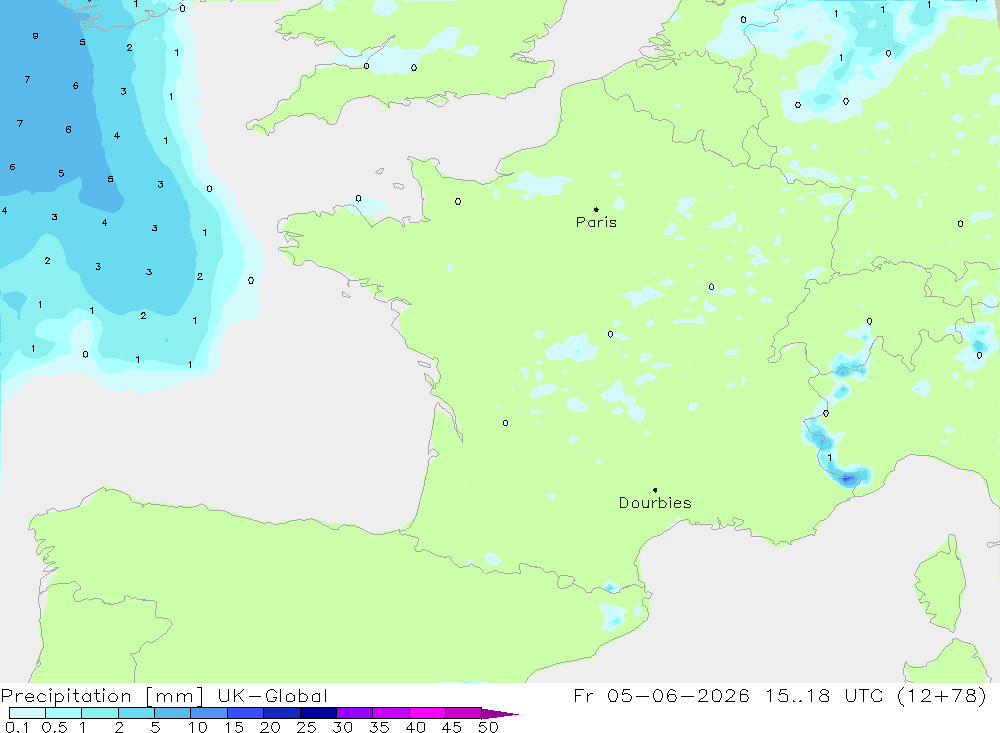The height and width of the screenshot is (733, 1000).
Task: Click the '25' legend scale label
Action: click(x=306, y=727)
